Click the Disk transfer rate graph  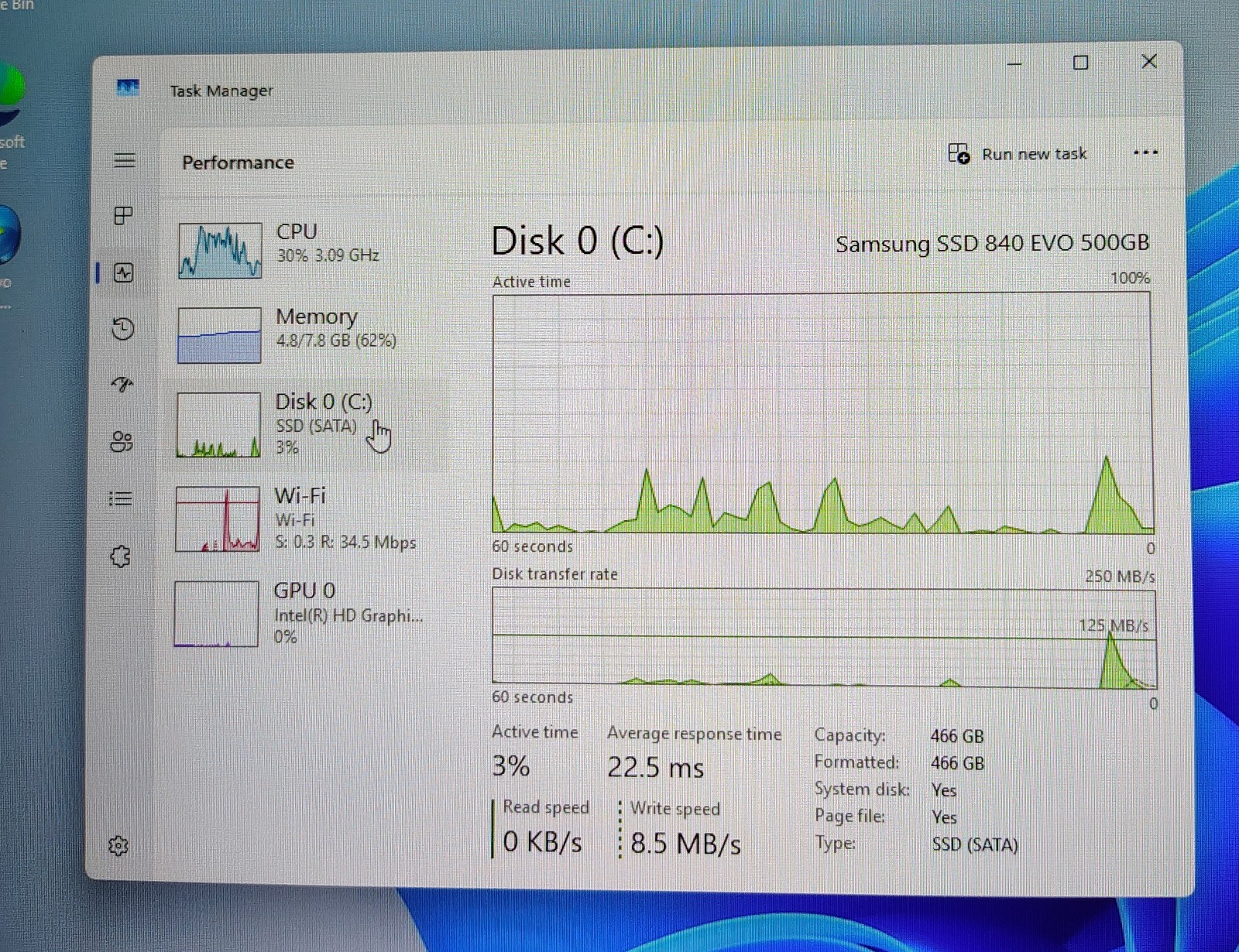[824, 638]
